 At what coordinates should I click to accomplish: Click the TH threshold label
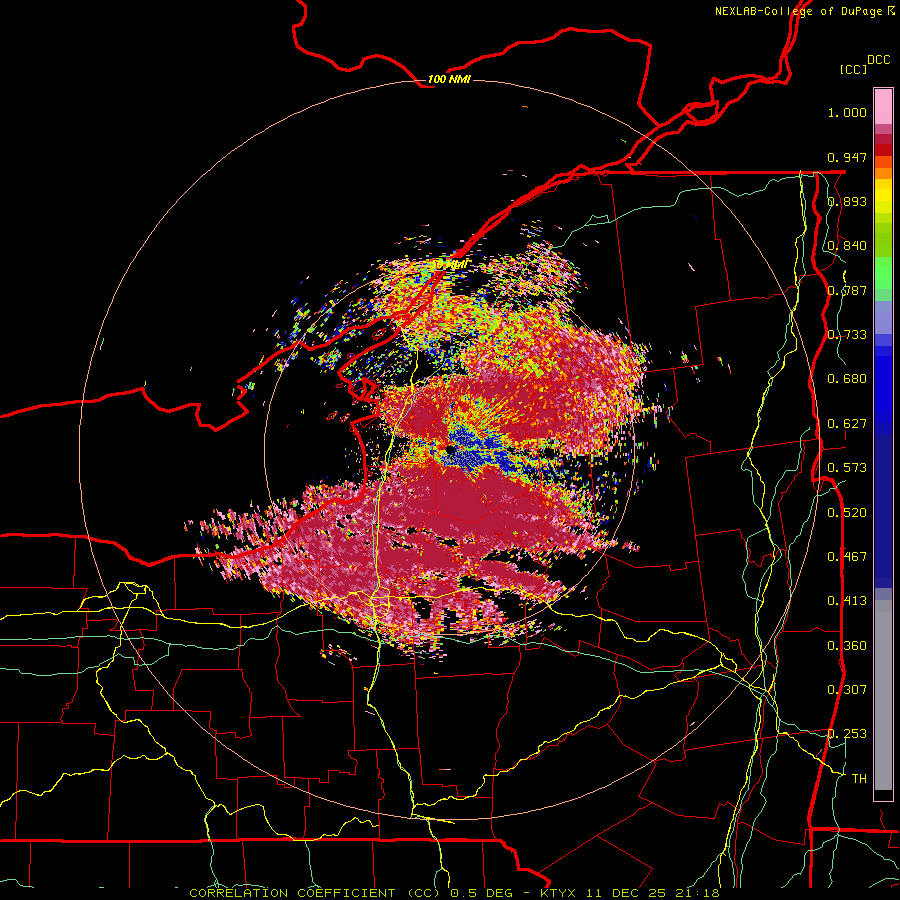[x=859, y=779]
